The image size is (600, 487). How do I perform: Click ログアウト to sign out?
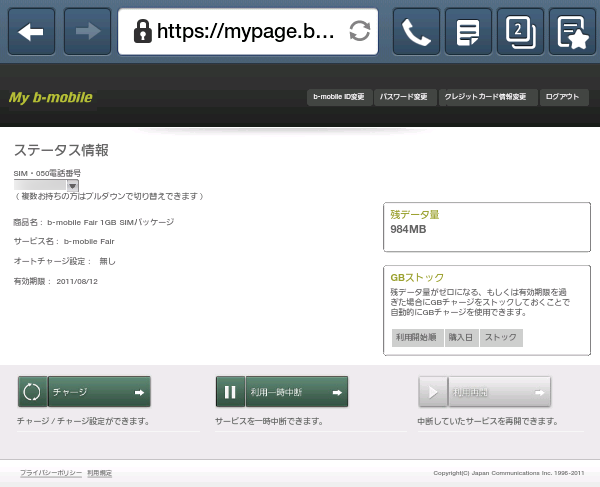pyautogui.click(x=564, y=97)
